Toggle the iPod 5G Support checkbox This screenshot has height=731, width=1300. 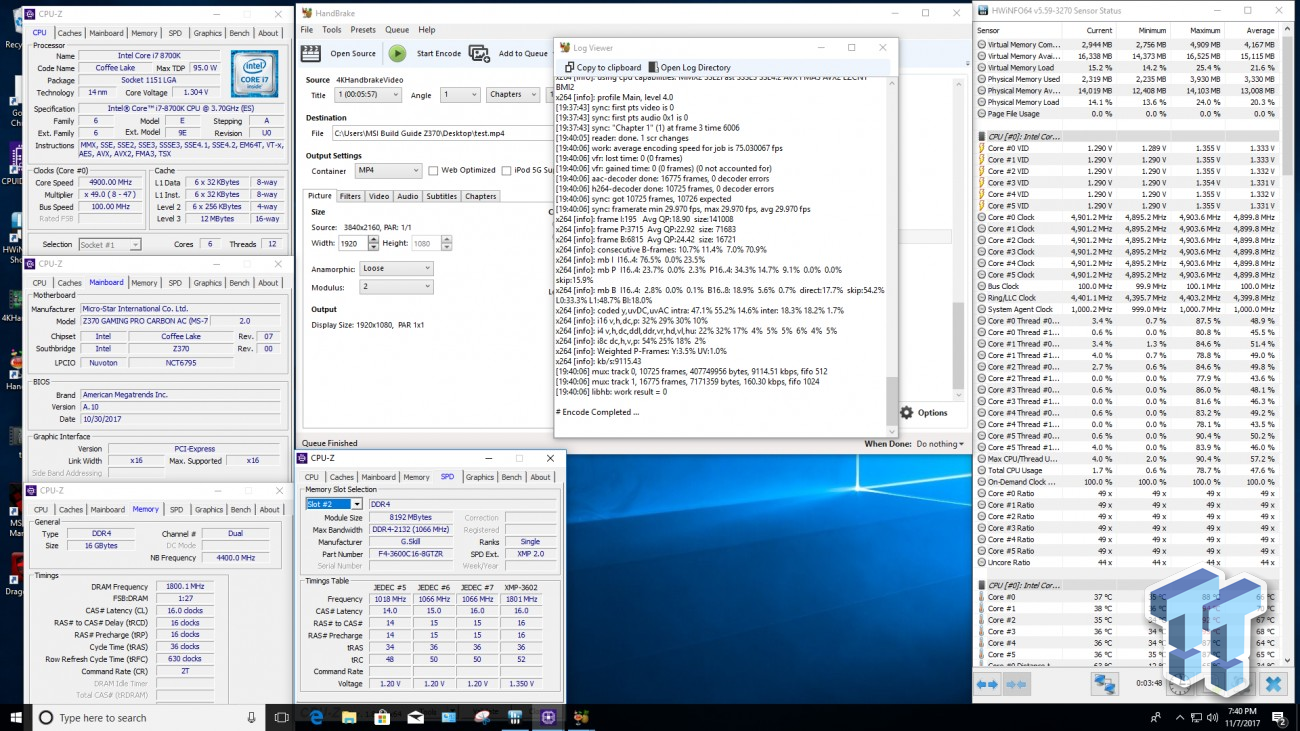point(507,171)
